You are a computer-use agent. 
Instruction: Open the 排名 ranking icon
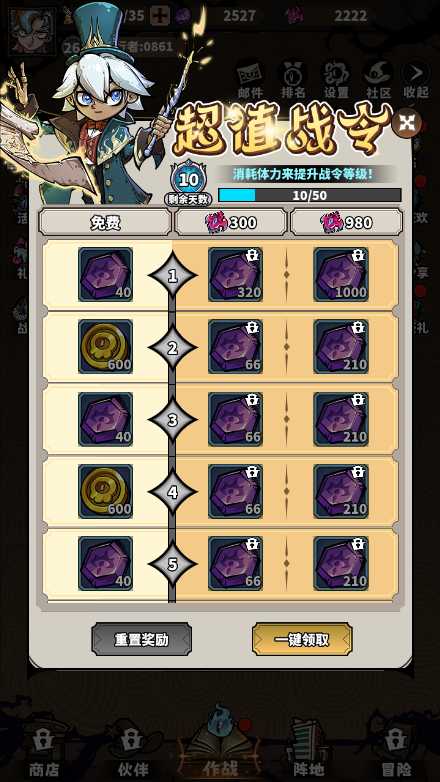click(x=293, y=80)
